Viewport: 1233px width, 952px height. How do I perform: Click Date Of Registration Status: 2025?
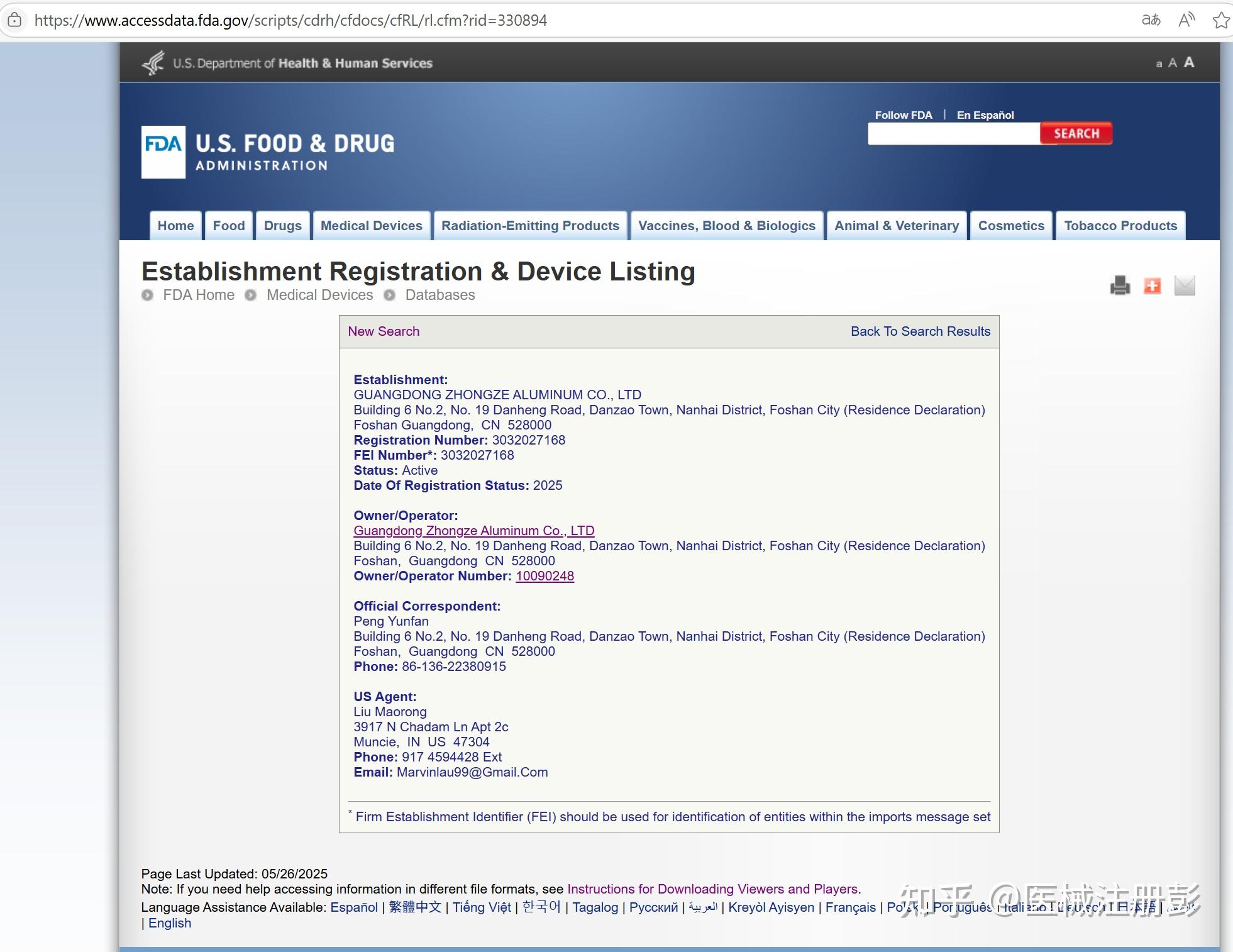458,485
